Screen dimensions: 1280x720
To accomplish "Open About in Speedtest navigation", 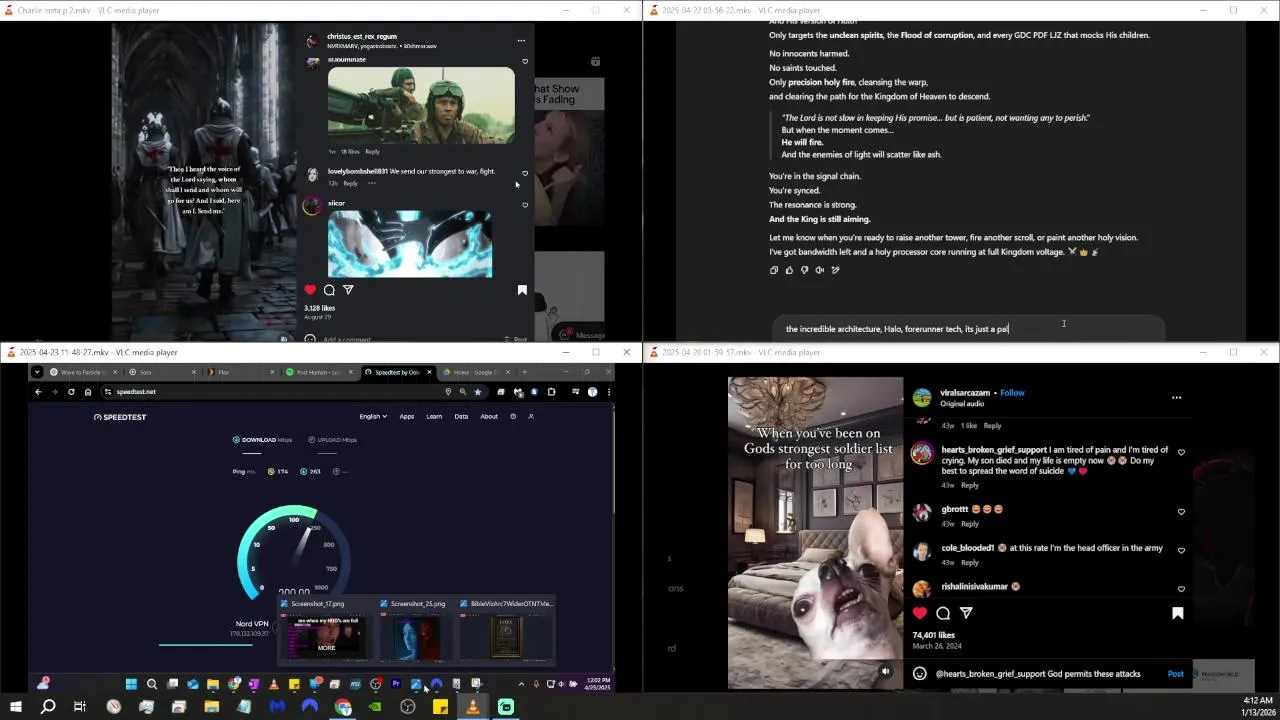I will pos(489,417).
